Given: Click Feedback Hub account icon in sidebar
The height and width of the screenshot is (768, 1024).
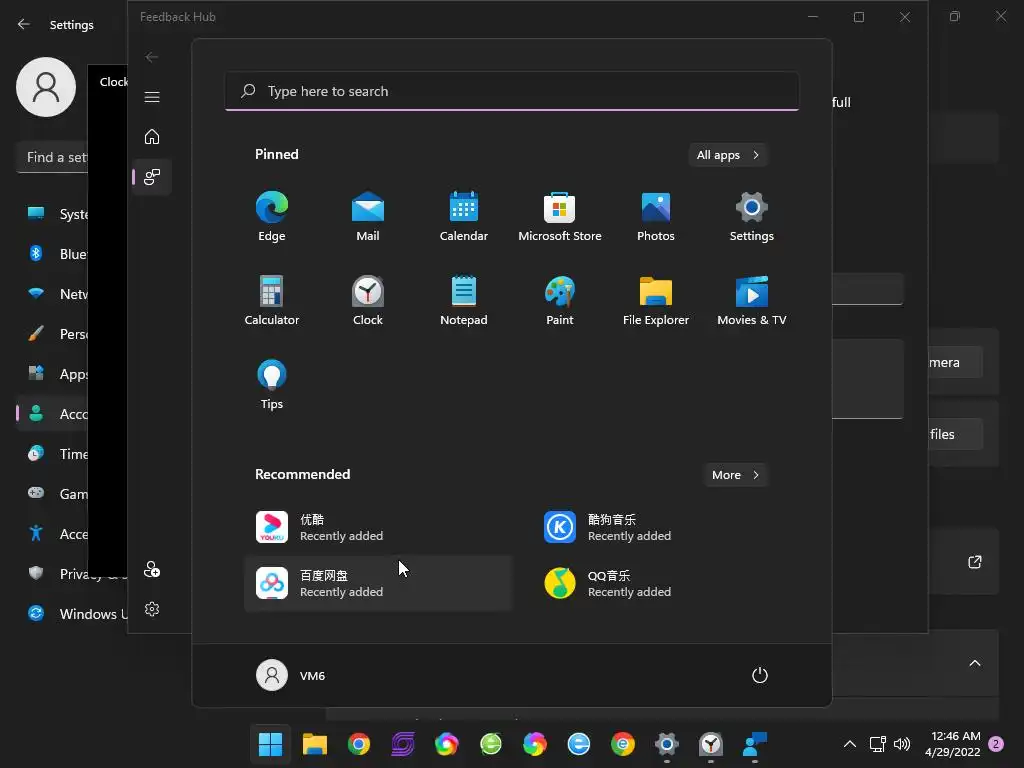Looking at the screenshot, I should [152, 569].
